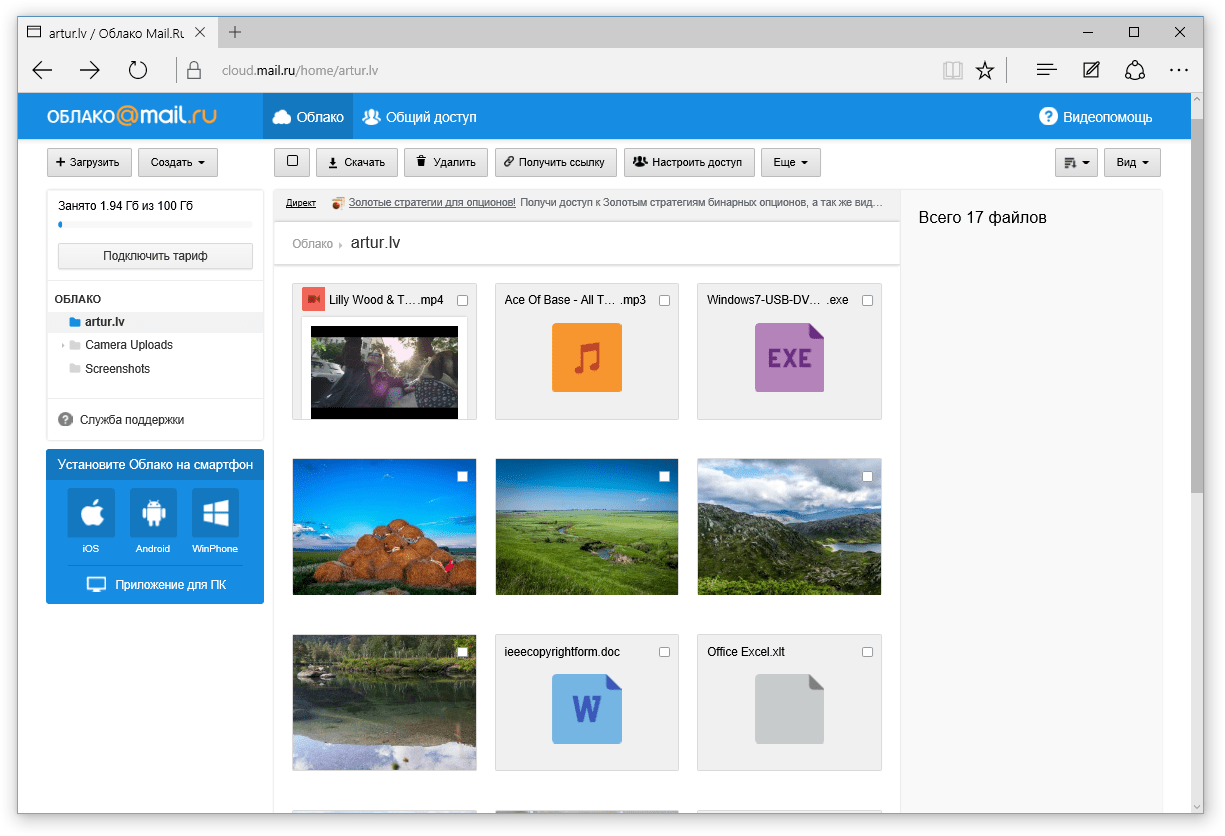Open the purple EXE file icon
Screen dimensions: 1225x836
789,357
